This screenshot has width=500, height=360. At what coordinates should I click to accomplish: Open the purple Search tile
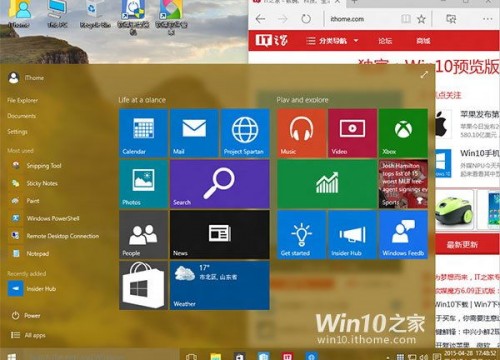pyautogui.click(x=220, y=184)
